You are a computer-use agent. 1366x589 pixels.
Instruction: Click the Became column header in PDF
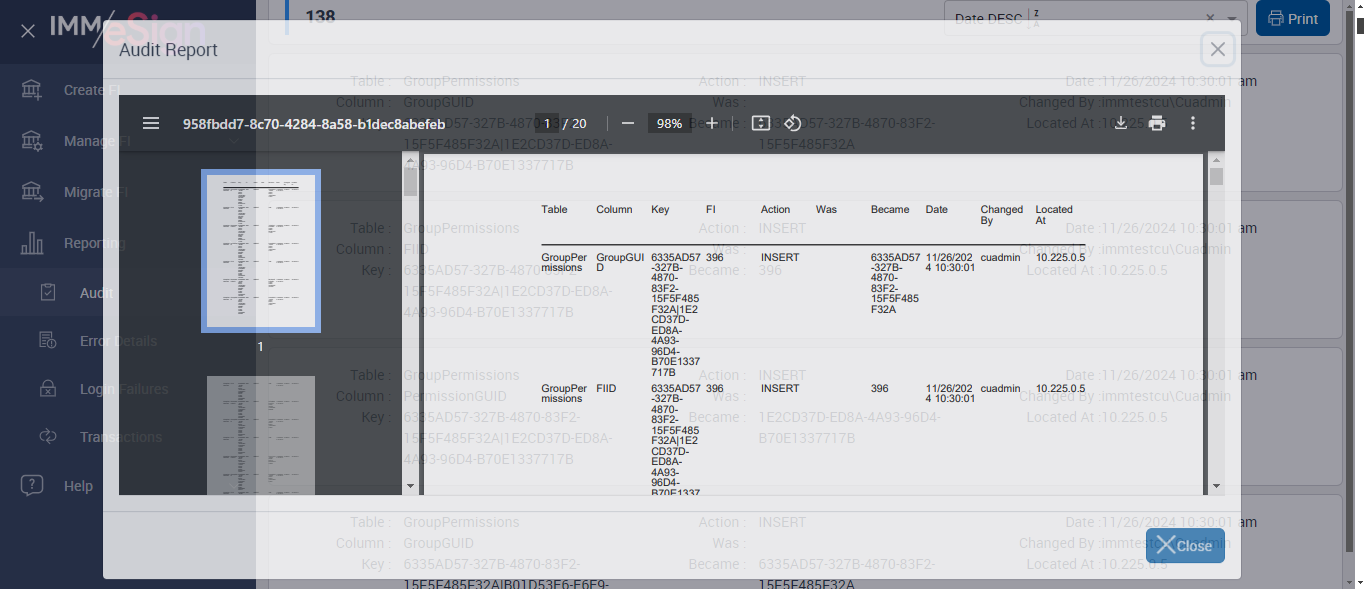[890, 210]
